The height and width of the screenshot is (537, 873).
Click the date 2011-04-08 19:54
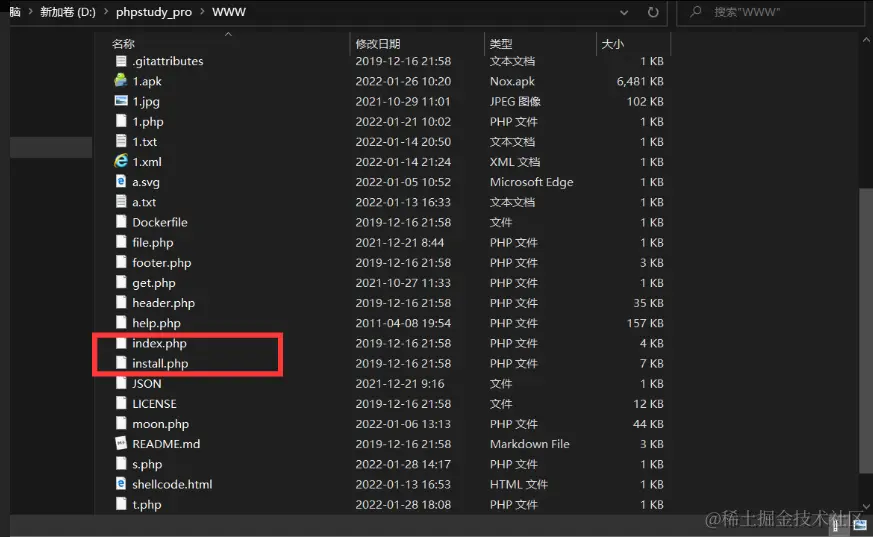[x=403, y=323]
